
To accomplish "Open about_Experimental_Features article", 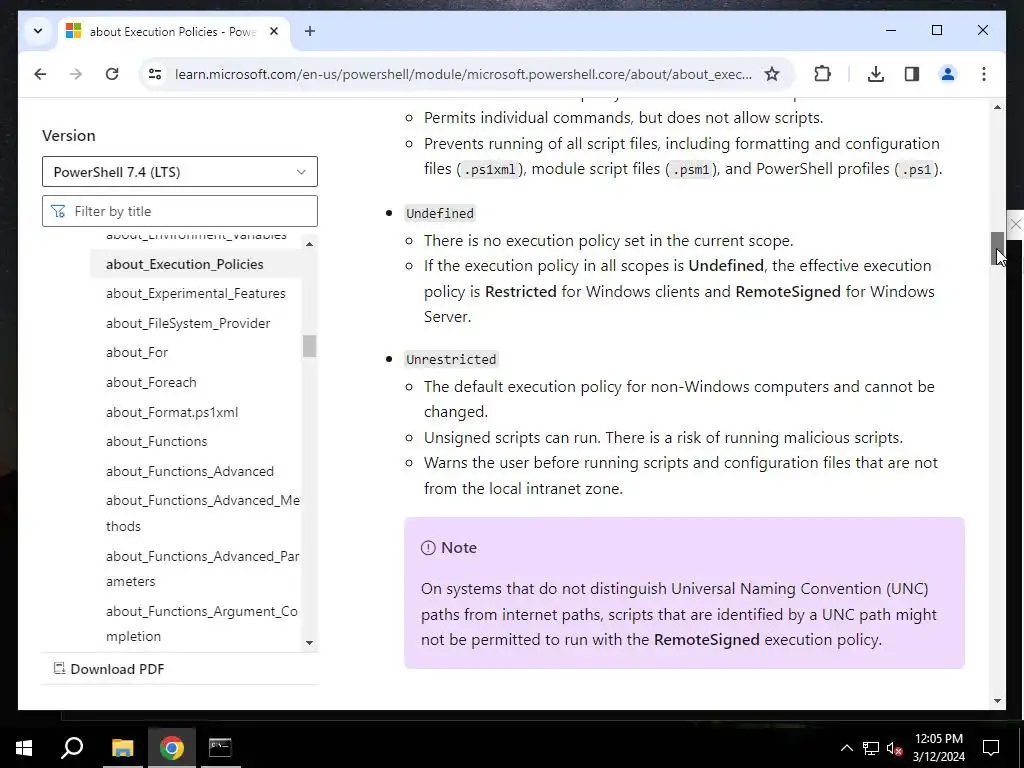I will (195, 293).
